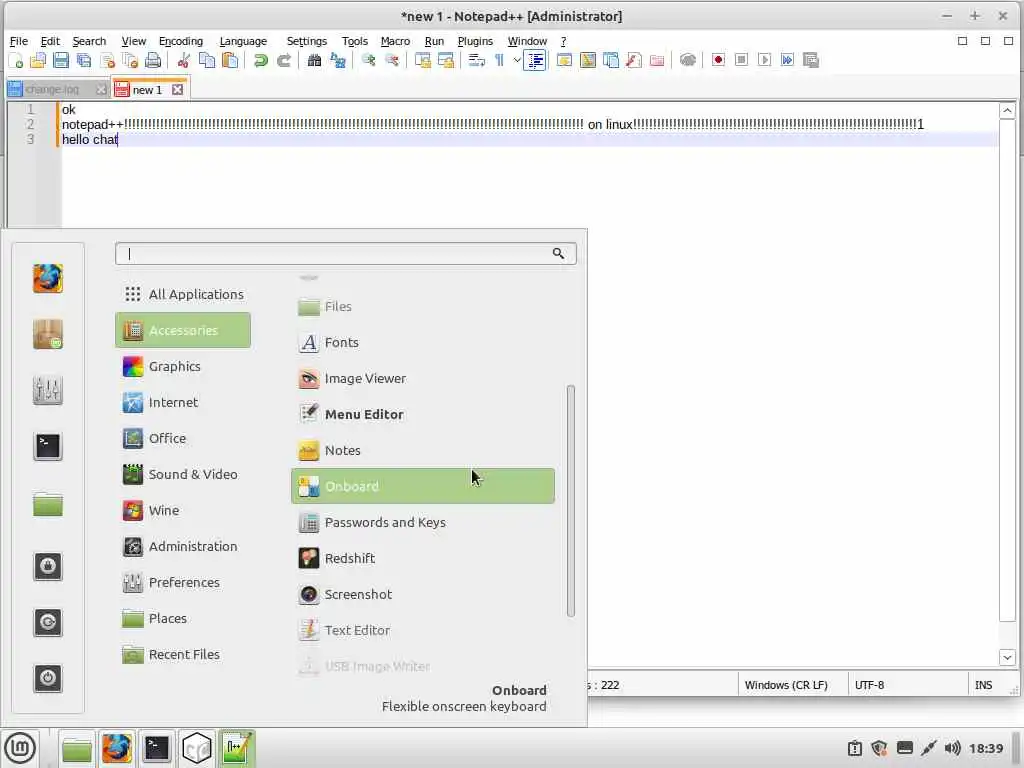Screen dimensions: 1024x768
Task: Open the Language menu
Action: [x=243, y=41]
